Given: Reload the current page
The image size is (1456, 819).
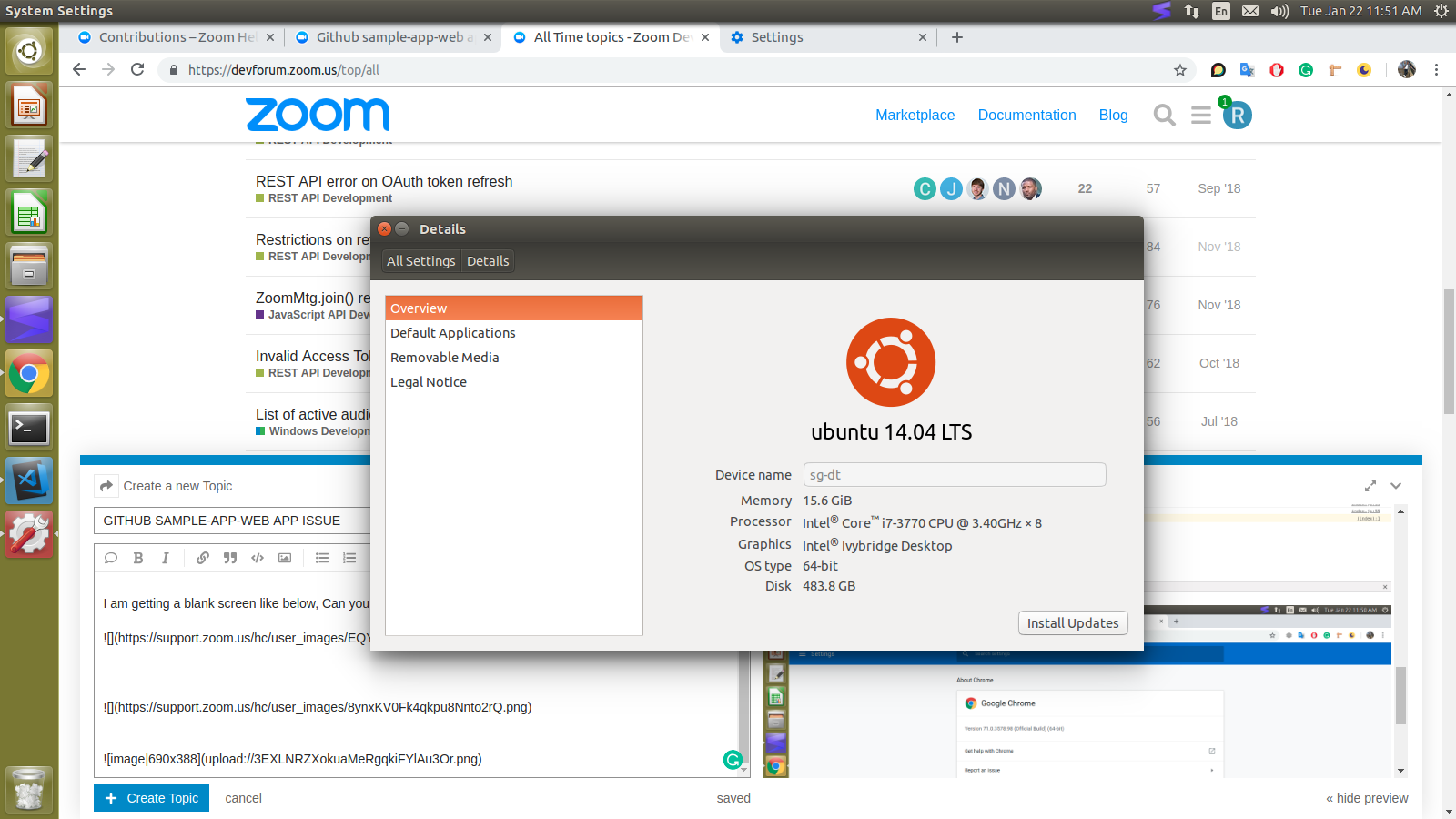Looking at the screenshot, I should (x=137, y=69).
